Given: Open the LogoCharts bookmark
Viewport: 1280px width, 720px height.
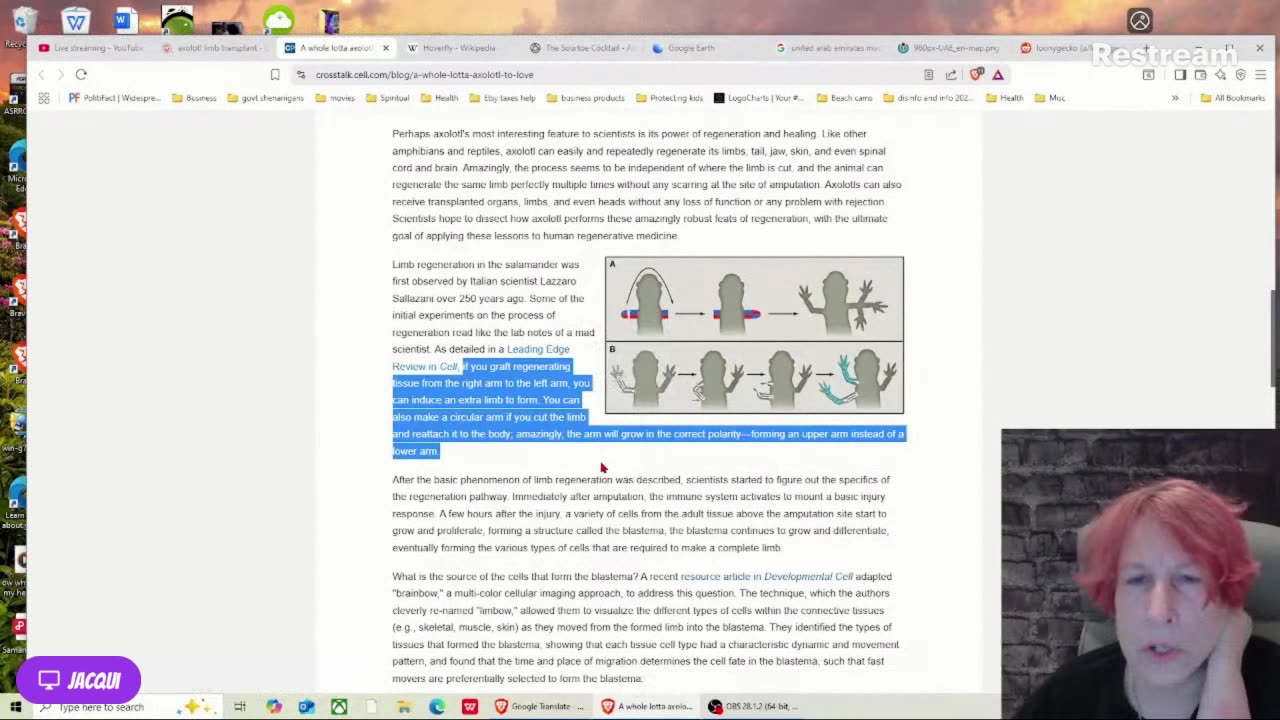Looking at the screenshot, I should pos(758,98).
